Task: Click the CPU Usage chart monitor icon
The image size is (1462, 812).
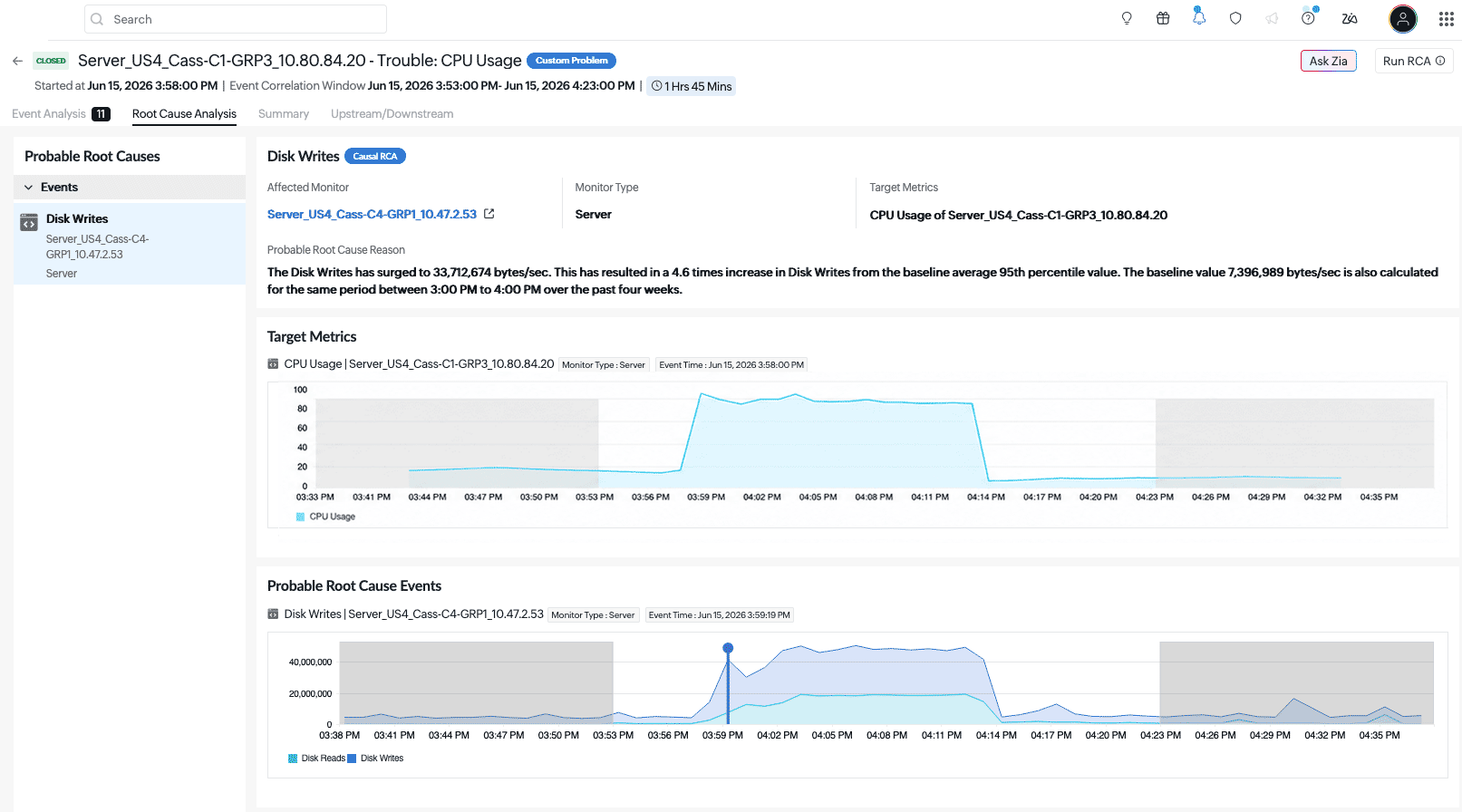Action: 273,363
